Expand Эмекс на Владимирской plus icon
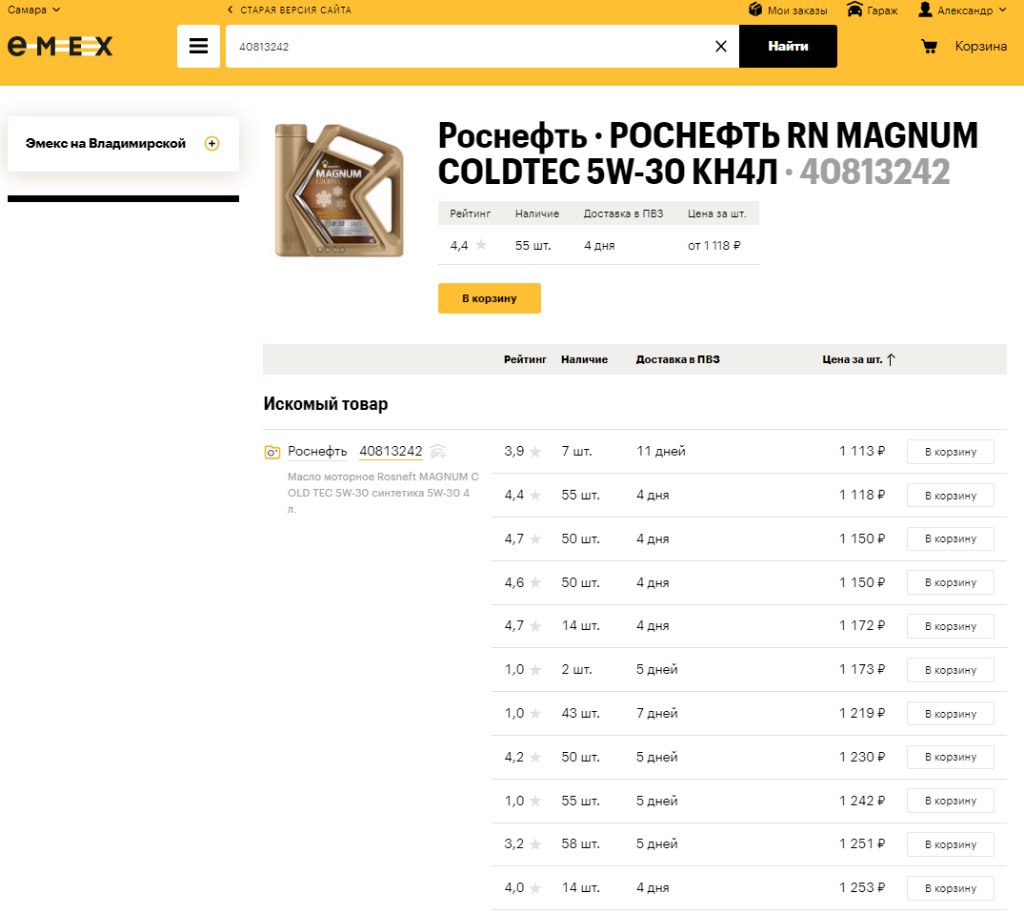Image resolution: width=1024 pixels, height=913 pixels. click(x=212, y=144)
